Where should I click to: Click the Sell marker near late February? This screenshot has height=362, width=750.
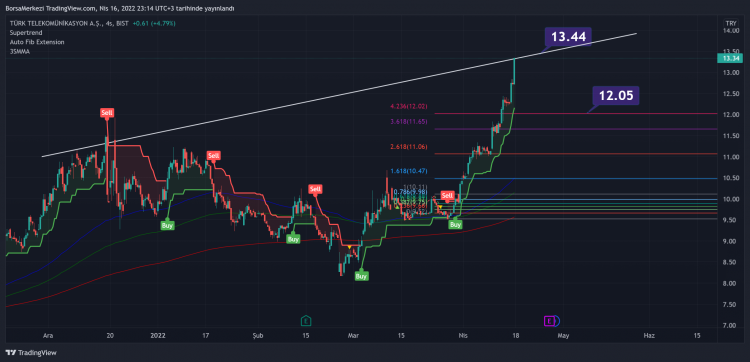315,189
